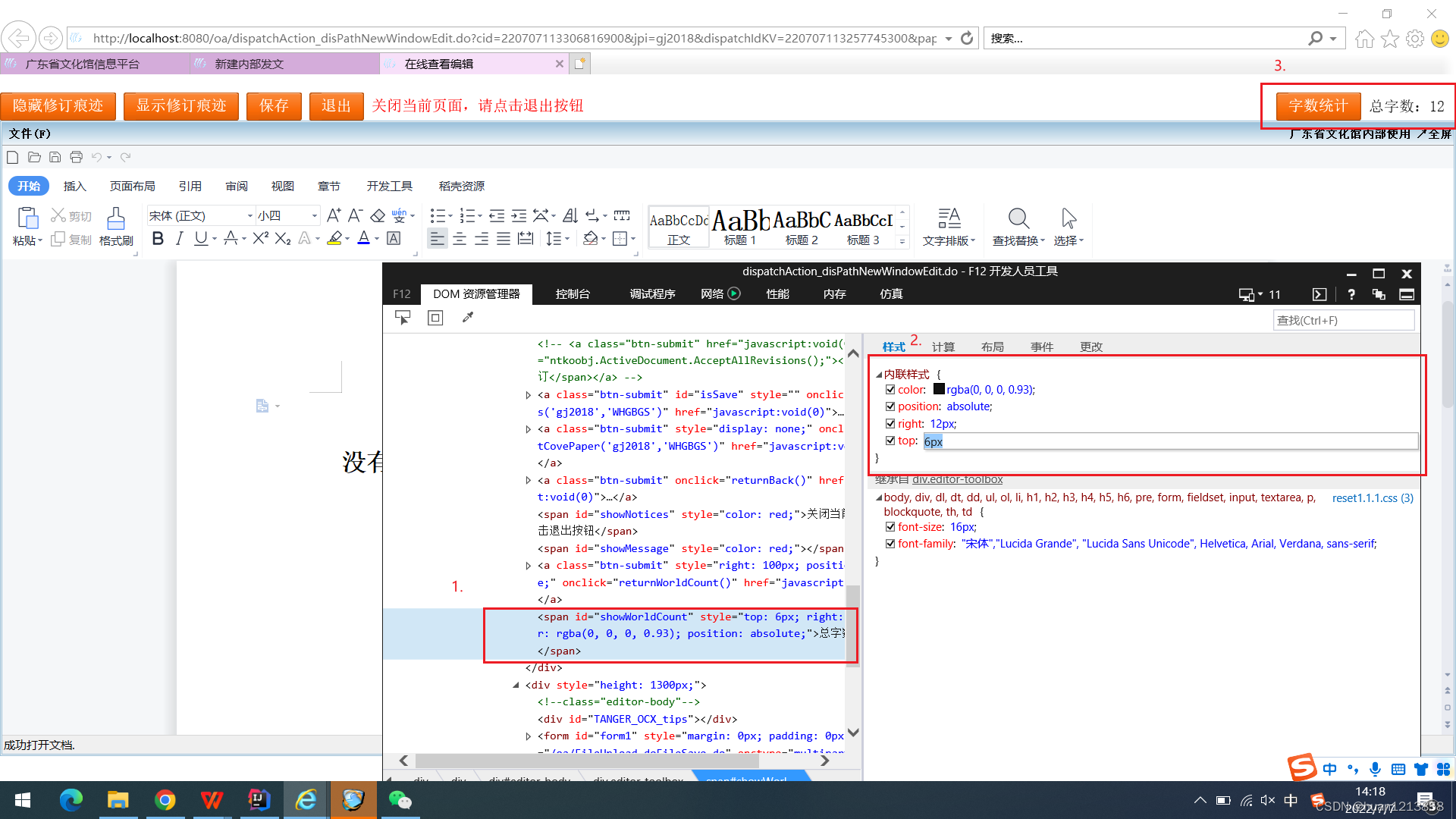
Task: Click the color picker eyedropper in DevTools
Action: tap(468, 318)
